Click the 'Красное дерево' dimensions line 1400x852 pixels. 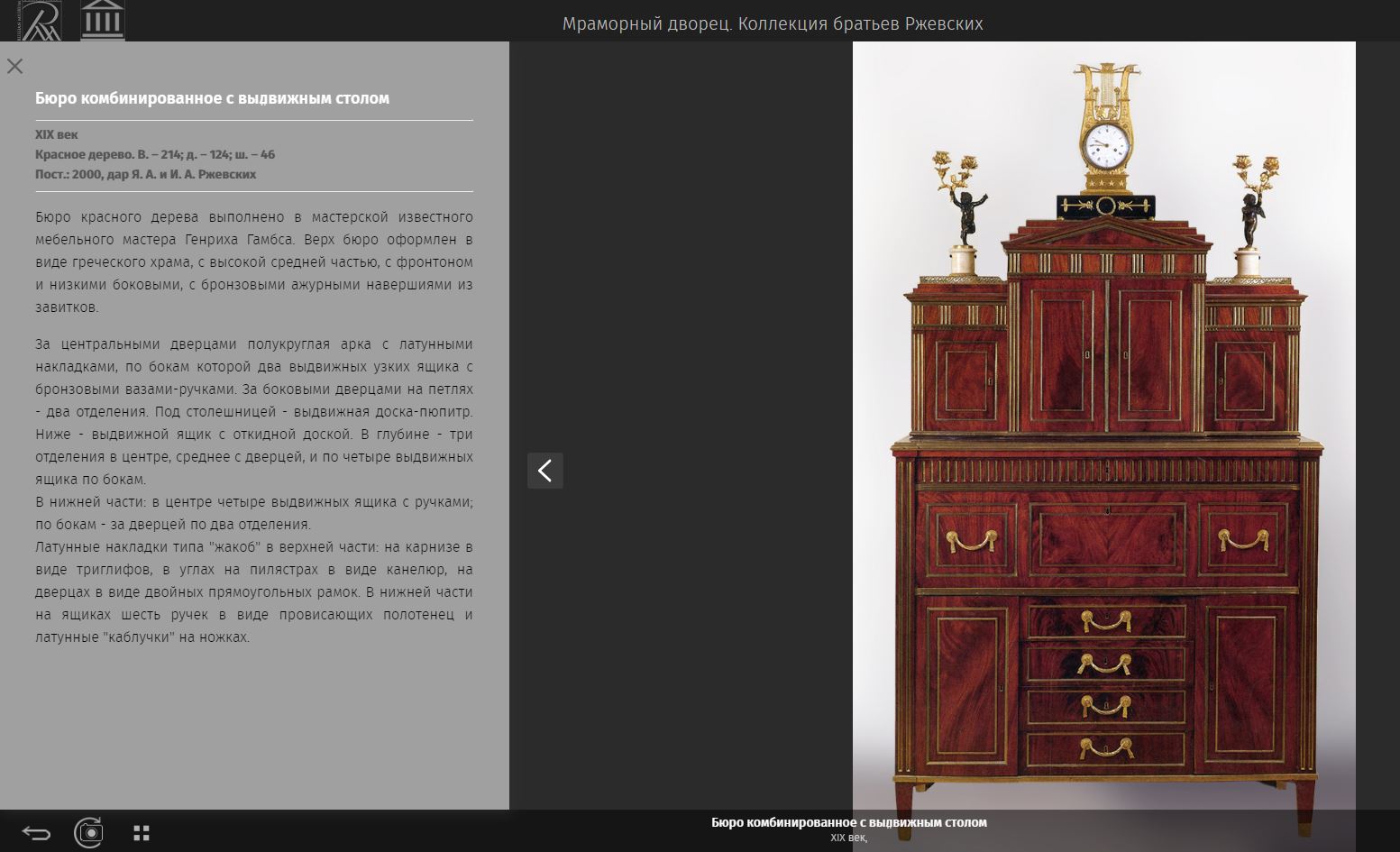[155, 154]
